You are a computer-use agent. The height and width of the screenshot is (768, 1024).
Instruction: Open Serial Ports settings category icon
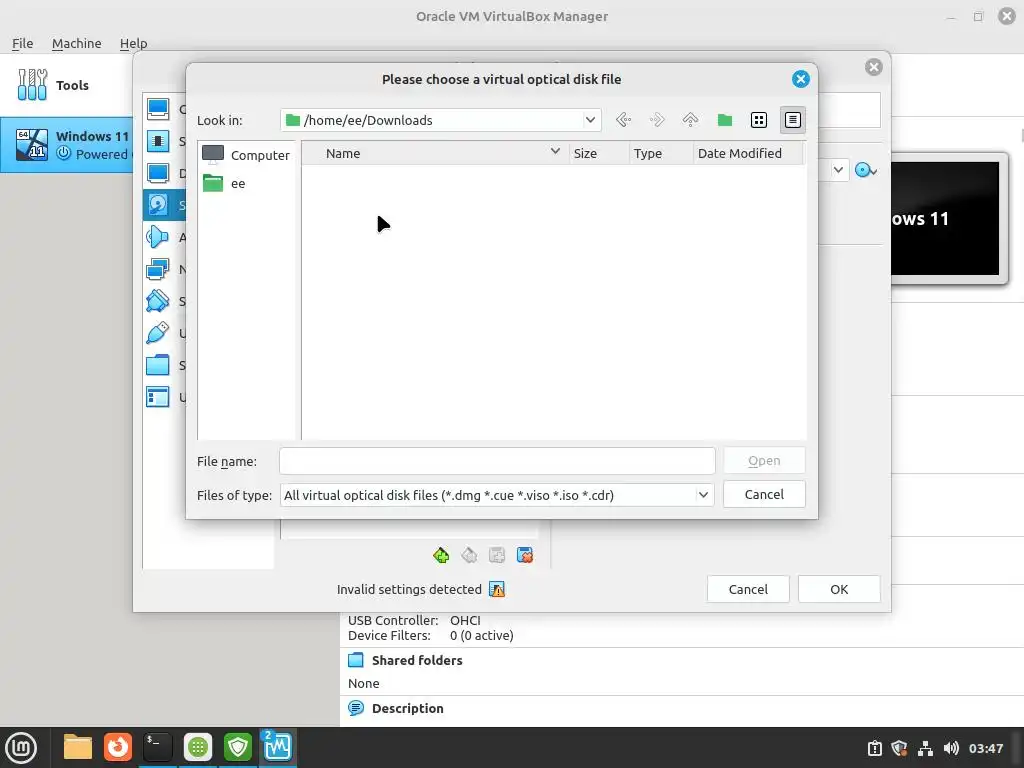[x=158, y=300]
